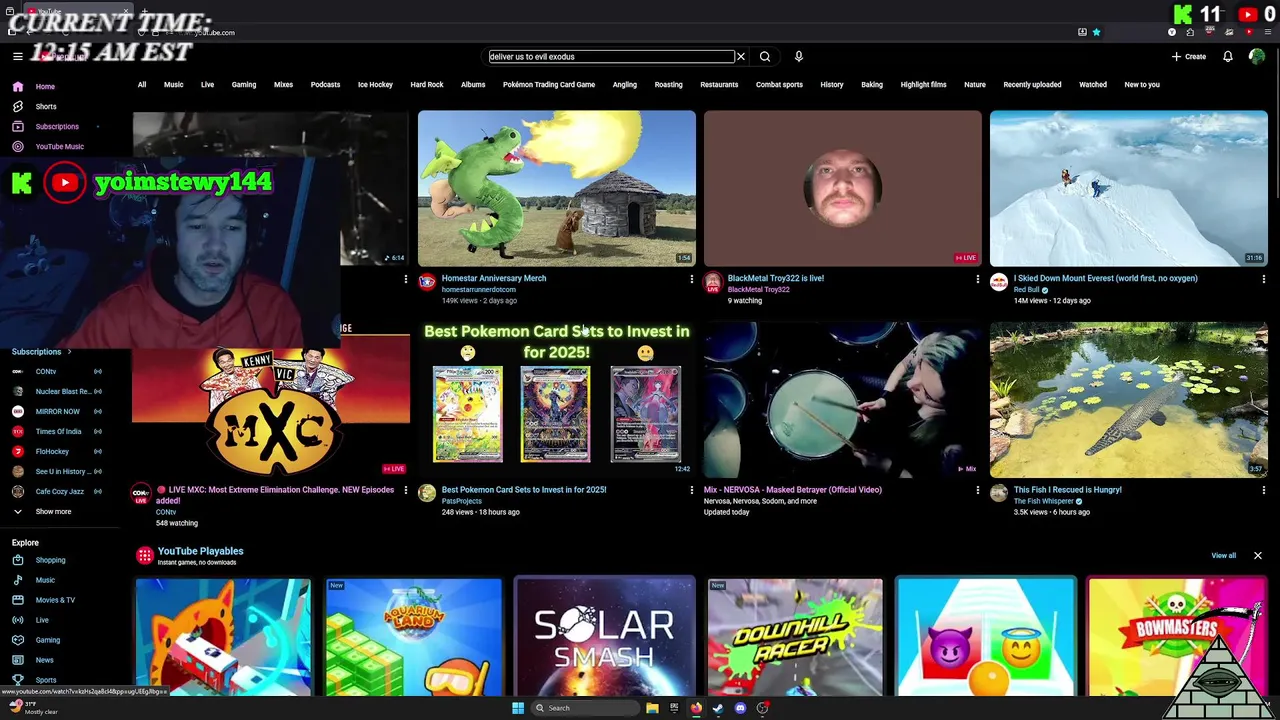Image resolution: width=1280 pixels, height=720 pixels.
Task: Open File Explorer from taskbar
Action: tap(652, 708)
